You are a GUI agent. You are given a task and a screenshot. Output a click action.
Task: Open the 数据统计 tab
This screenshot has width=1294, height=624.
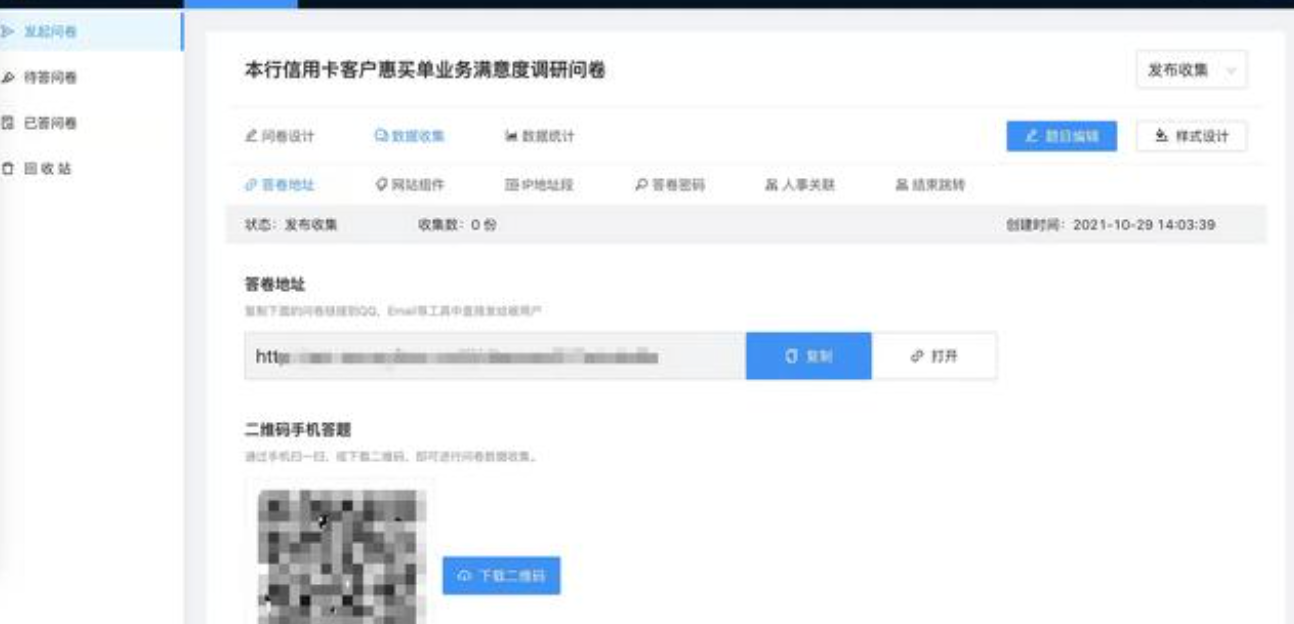coord(540,137)
